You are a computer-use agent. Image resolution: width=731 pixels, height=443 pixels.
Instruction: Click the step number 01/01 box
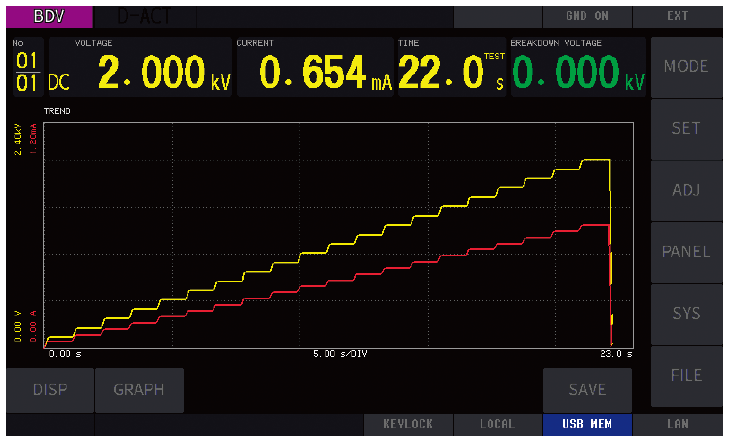28,67
